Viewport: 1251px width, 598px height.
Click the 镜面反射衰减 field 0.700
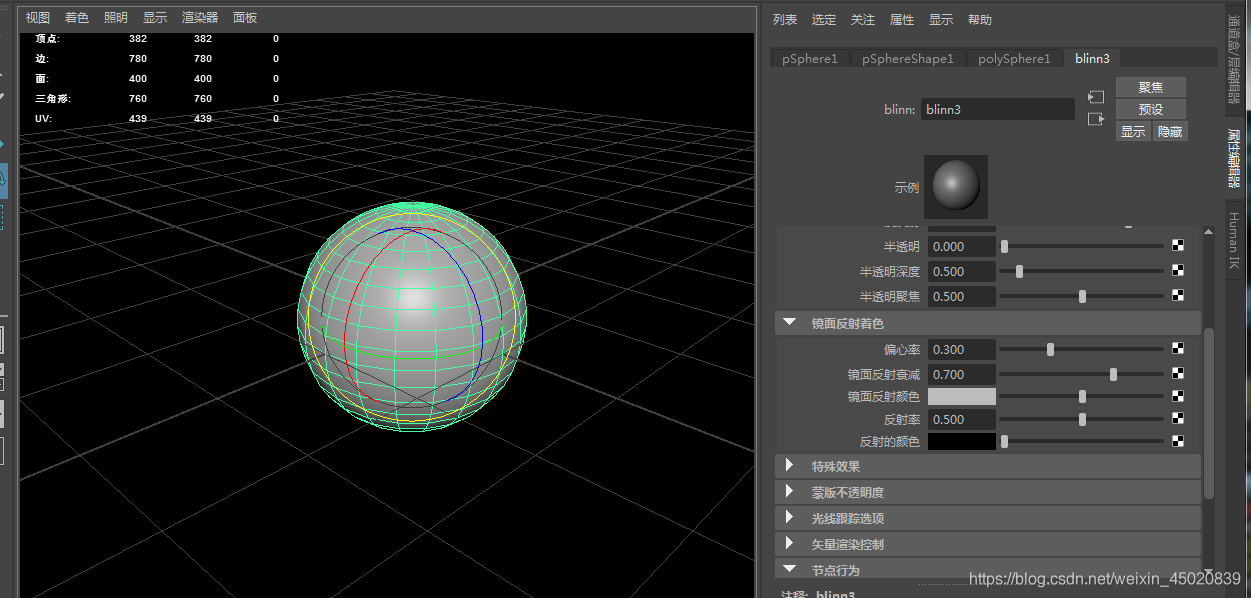pos(962,374)
